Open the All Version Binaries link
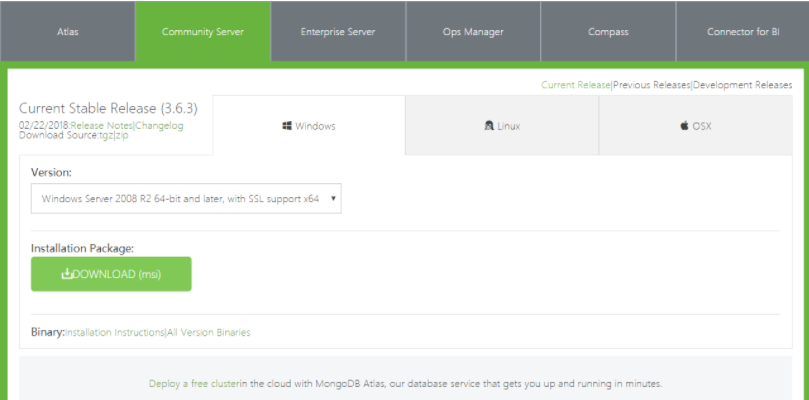Screen dimensions: 809x400 [x=208, y=332]
